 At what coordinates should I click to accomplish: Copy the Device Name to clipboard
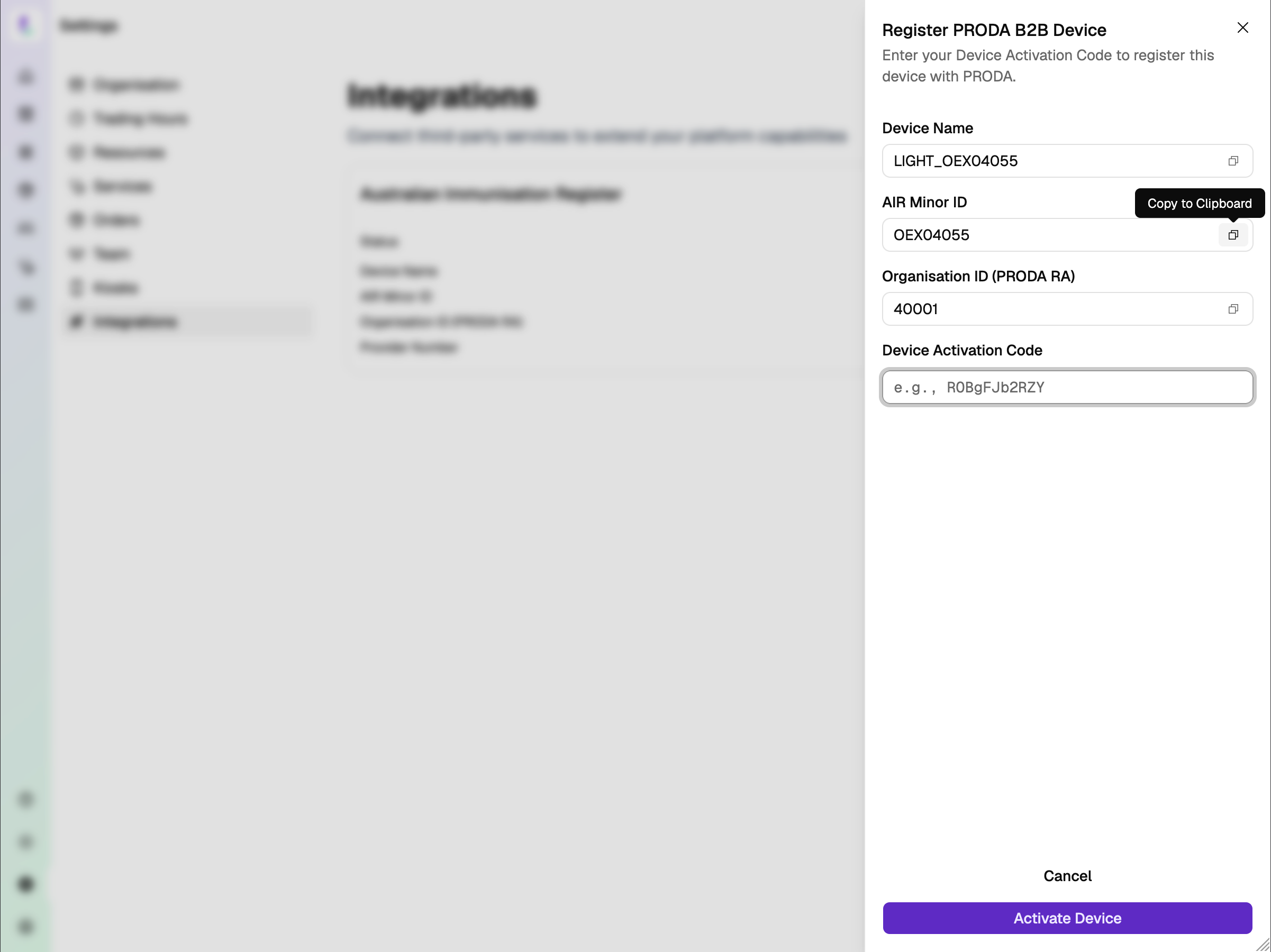[x=1233, y=161]
